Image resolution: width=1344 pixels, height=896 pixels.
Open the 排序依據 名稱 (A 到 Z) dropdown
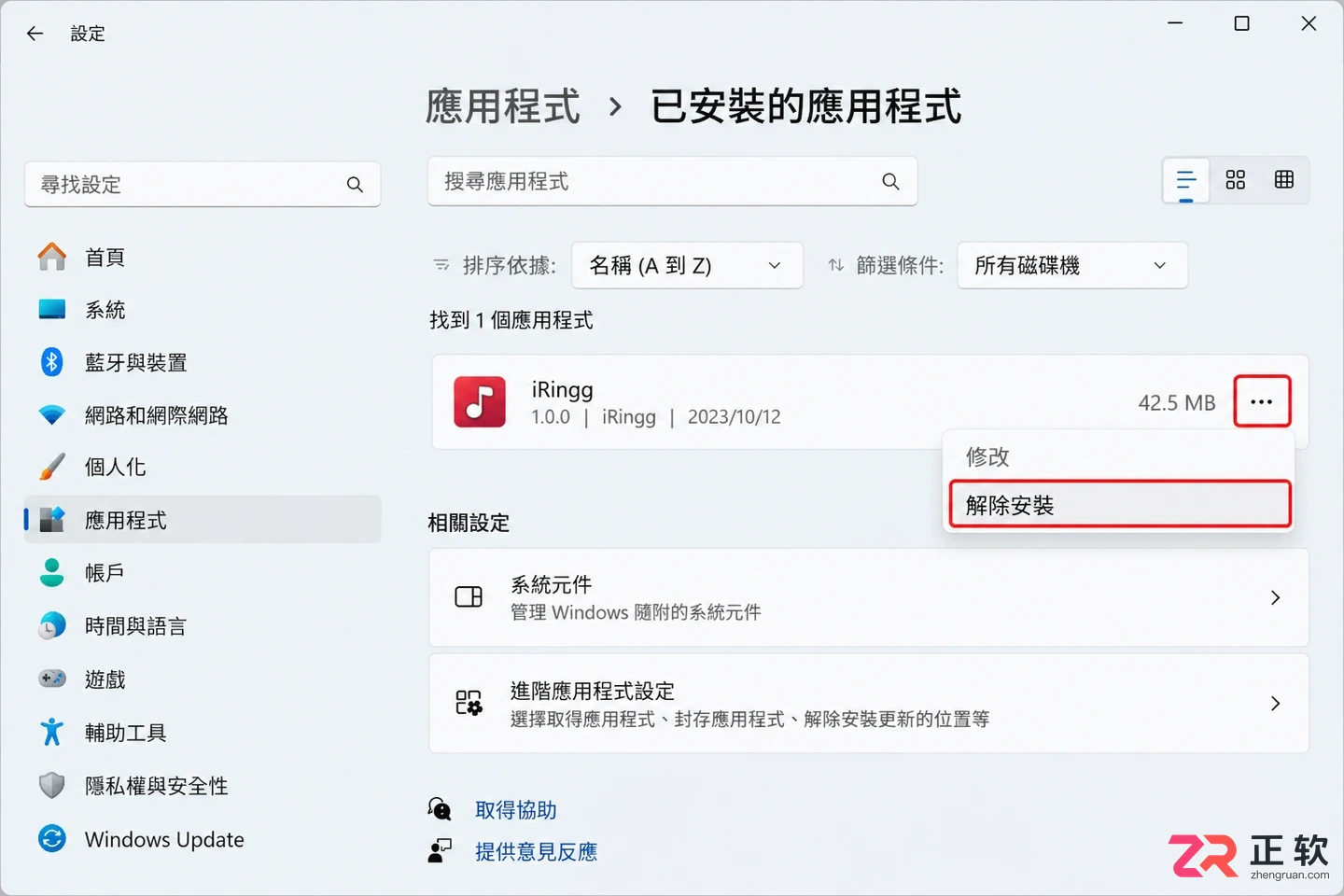(687, 265)
